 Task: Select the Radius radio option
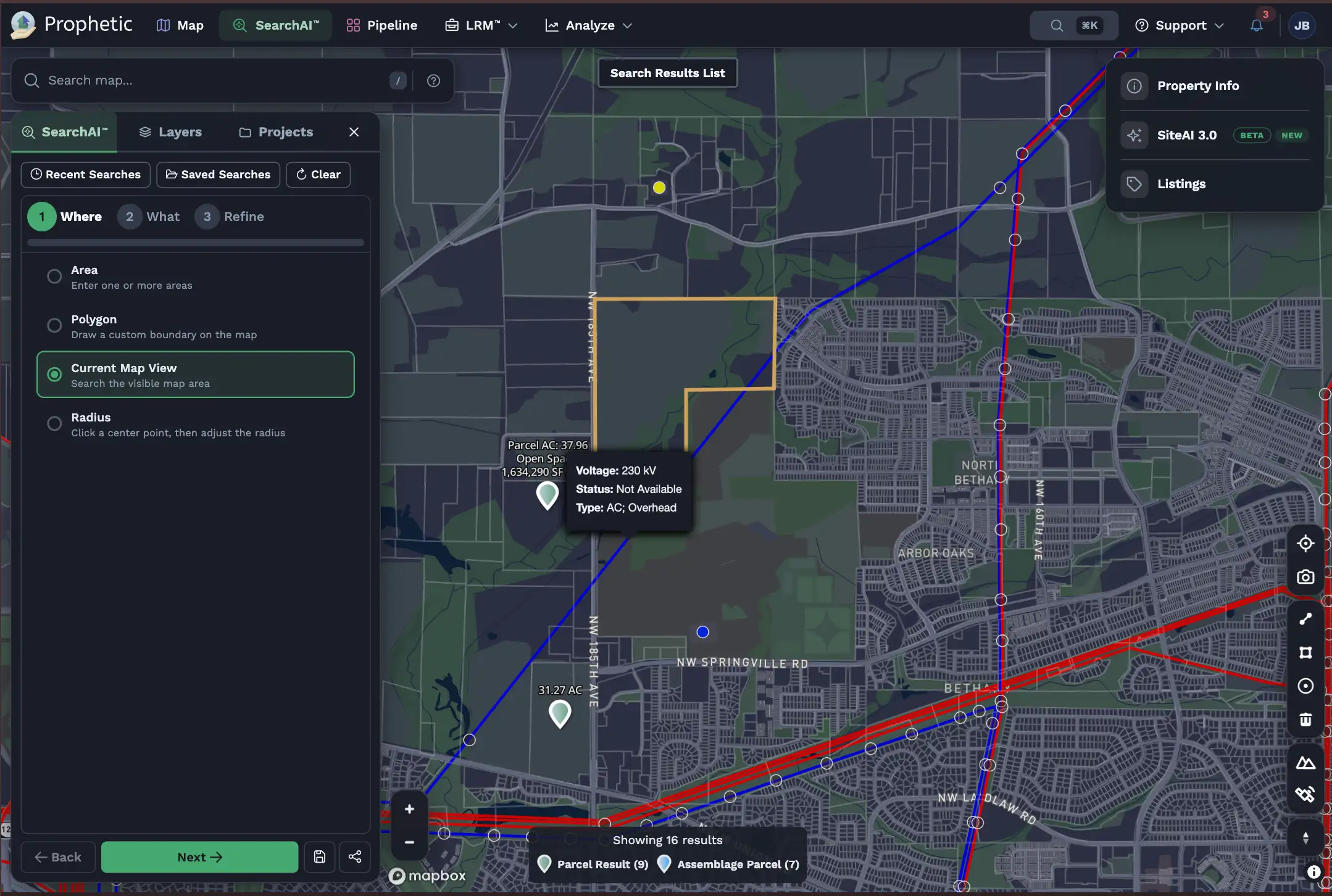pos(54,423)
